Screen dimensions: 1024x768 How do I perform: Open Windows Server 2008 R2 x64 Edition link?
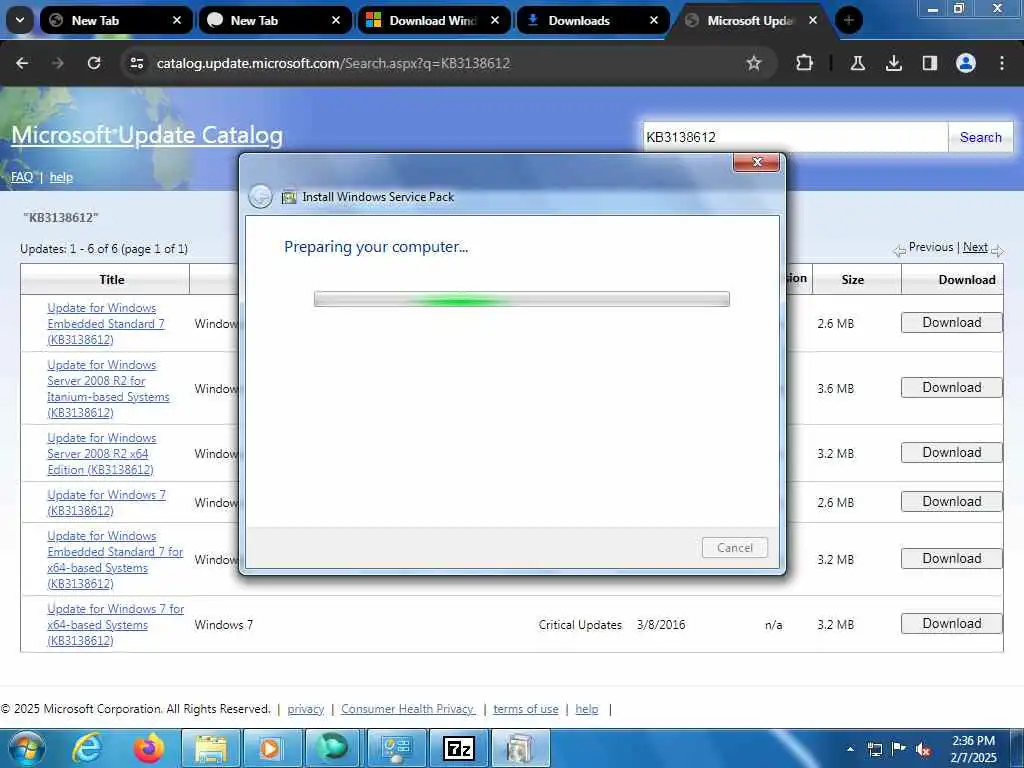click(x=102, y=453)
